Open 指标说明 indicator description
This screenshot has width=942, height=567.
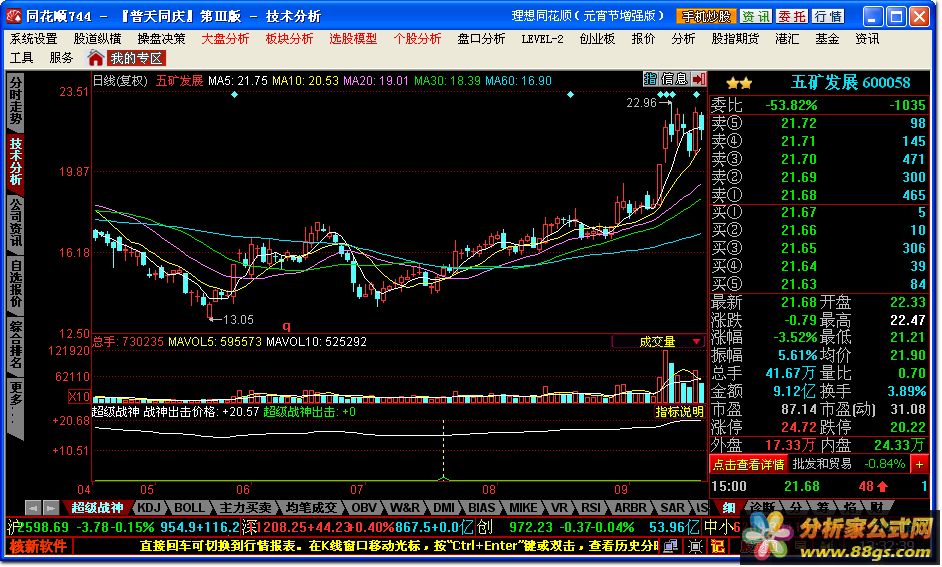click(679, 412)
